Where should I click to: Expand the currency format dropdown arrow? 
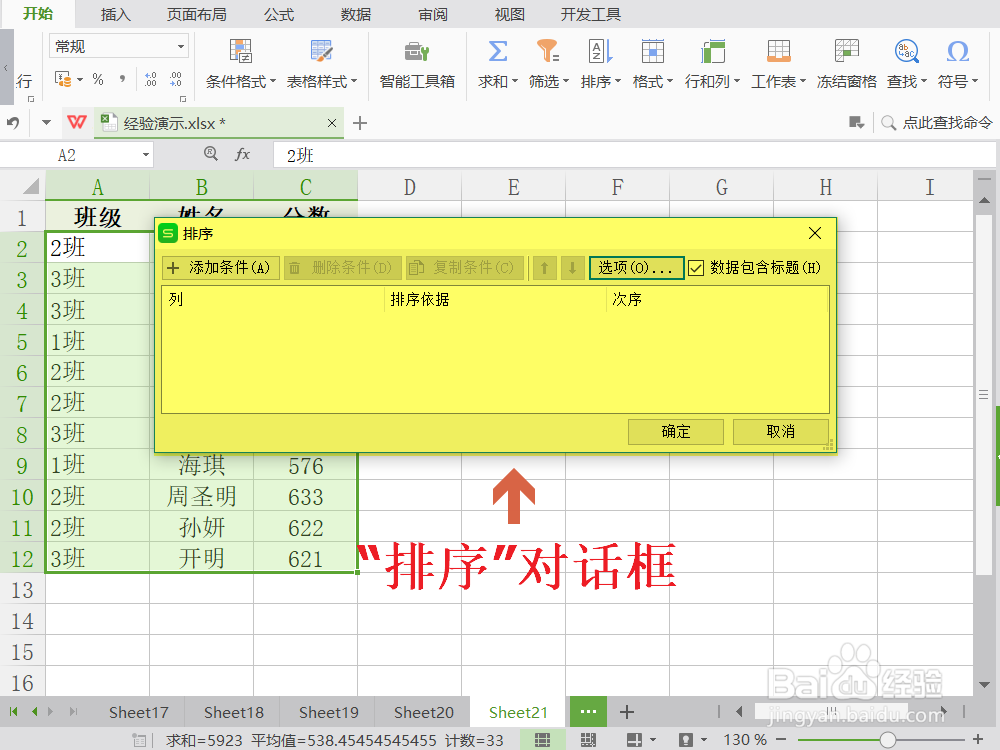click(x=80, y=80)
